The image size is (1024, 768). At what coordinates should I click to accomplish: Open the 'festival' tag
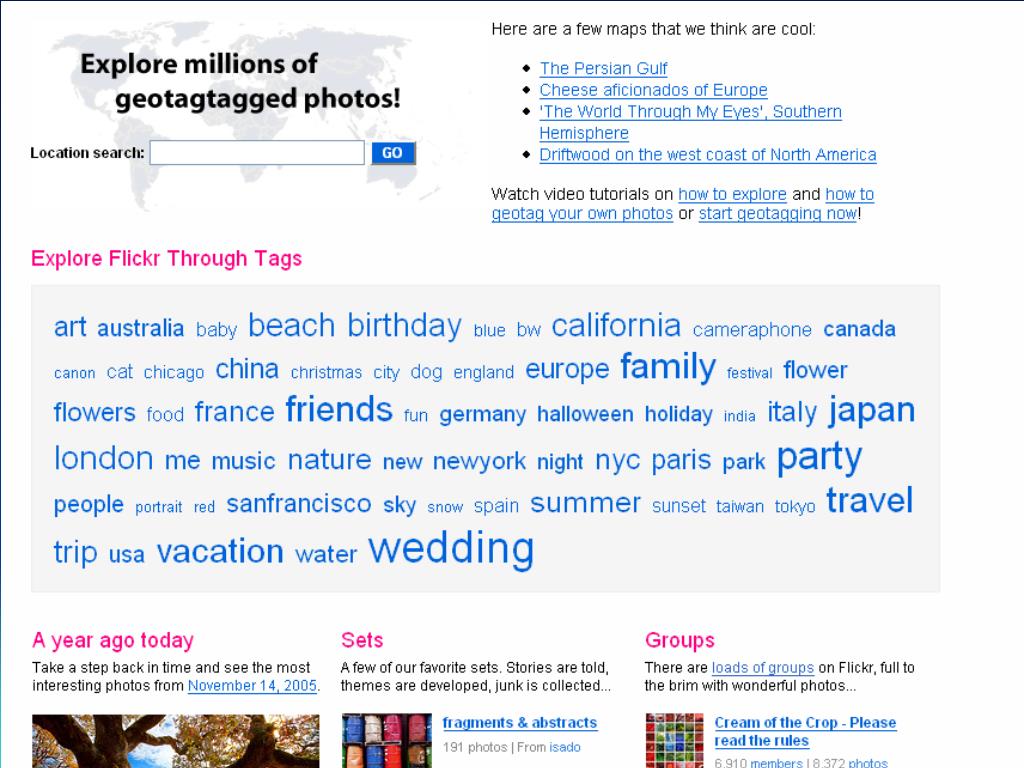point(749,373)
